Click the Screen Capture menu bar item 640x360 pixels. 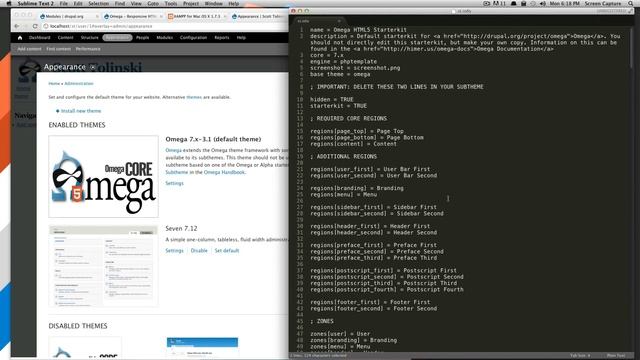[x=603, y=3]
